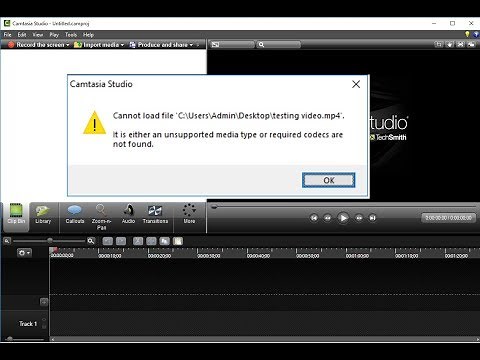The image size is (480, 360).
Task: Open the Audio tool
Action: coord(128,214)
